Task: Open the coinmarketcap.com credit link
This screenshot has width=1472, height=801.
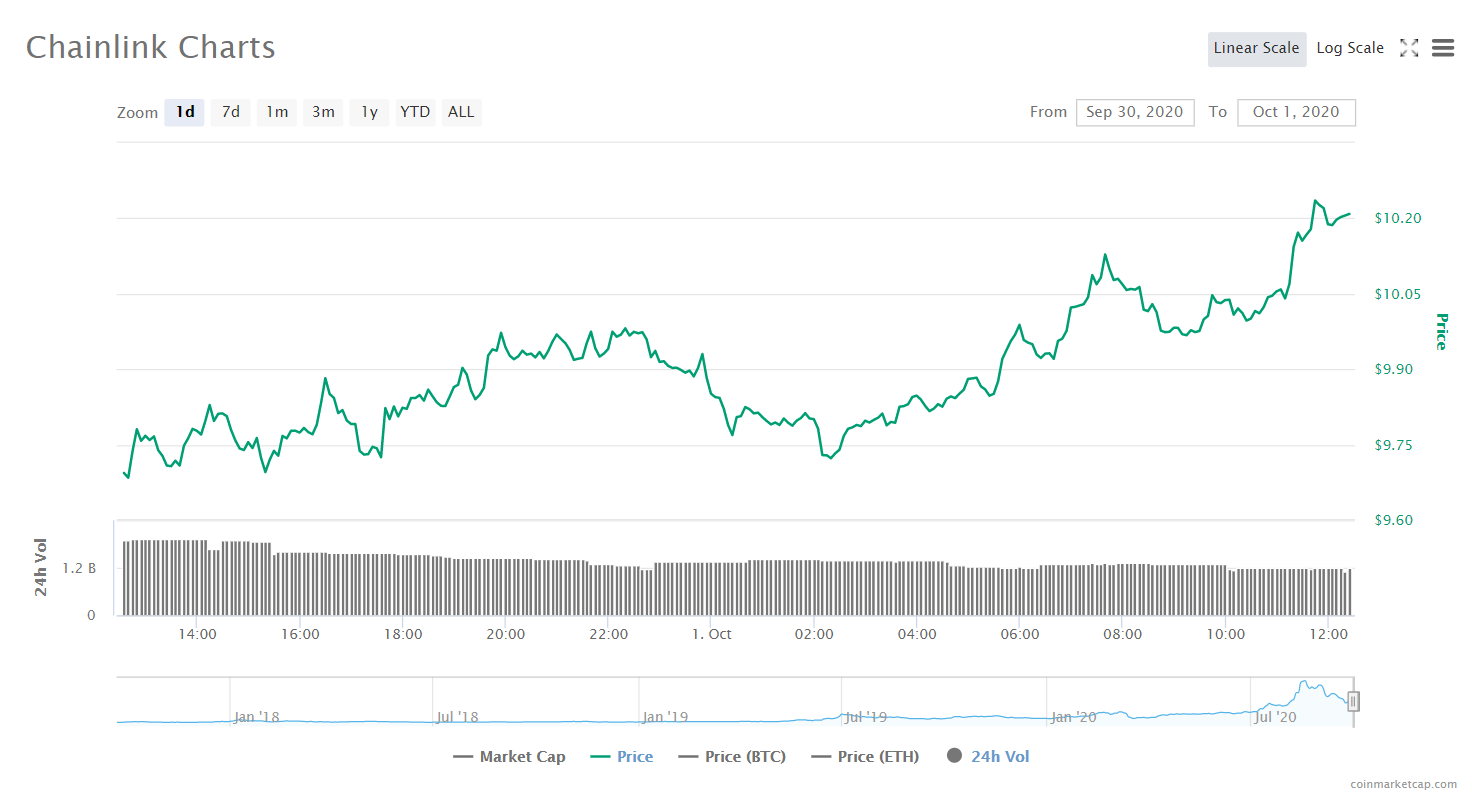Action: 1403,785
